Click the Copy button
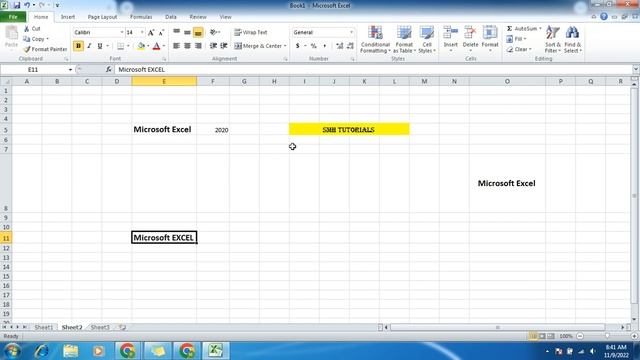The image size is (640, 360). (36, 39)
